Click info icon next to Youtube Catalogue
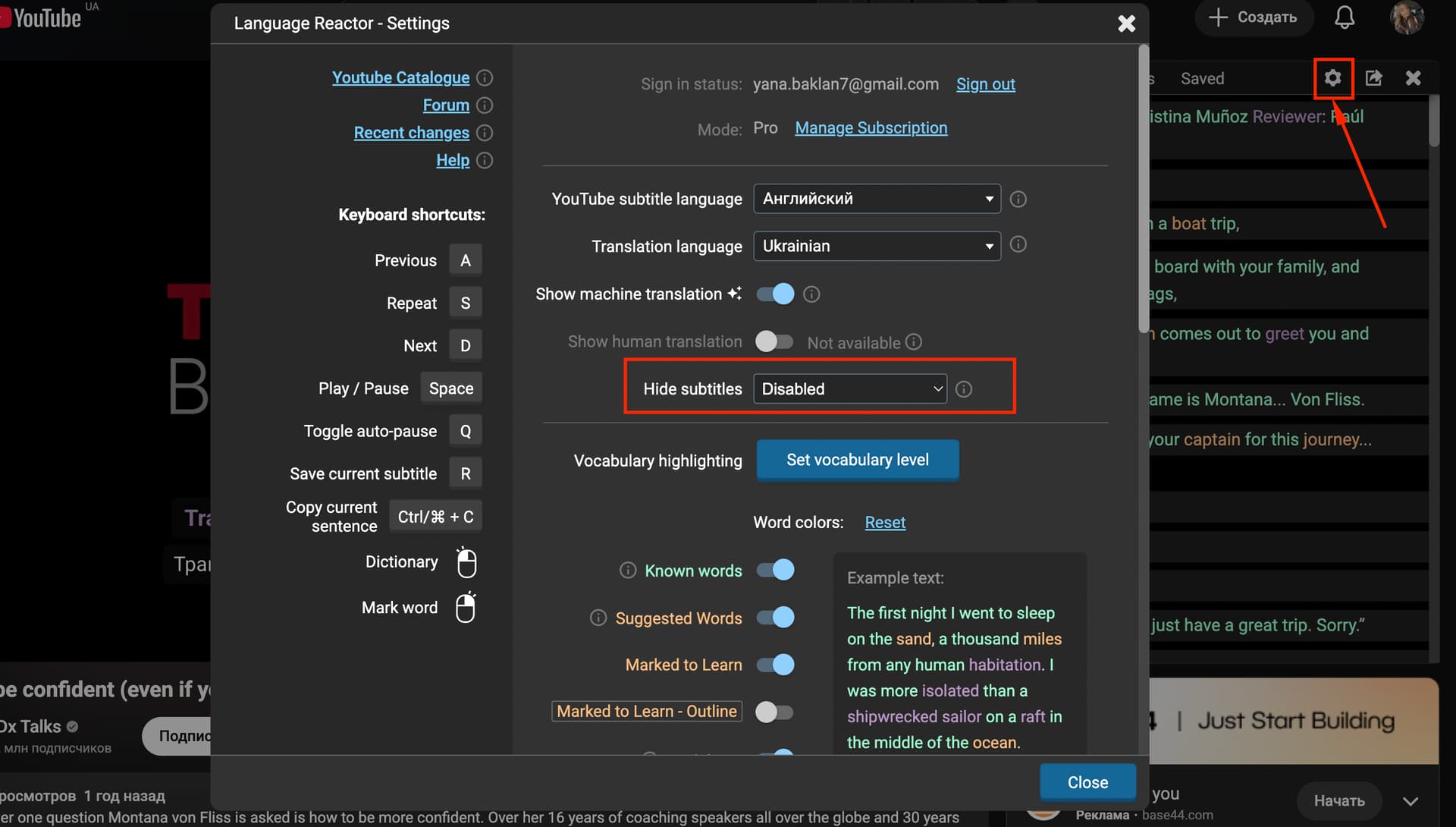1456x827 pixels. coord(485,78)
